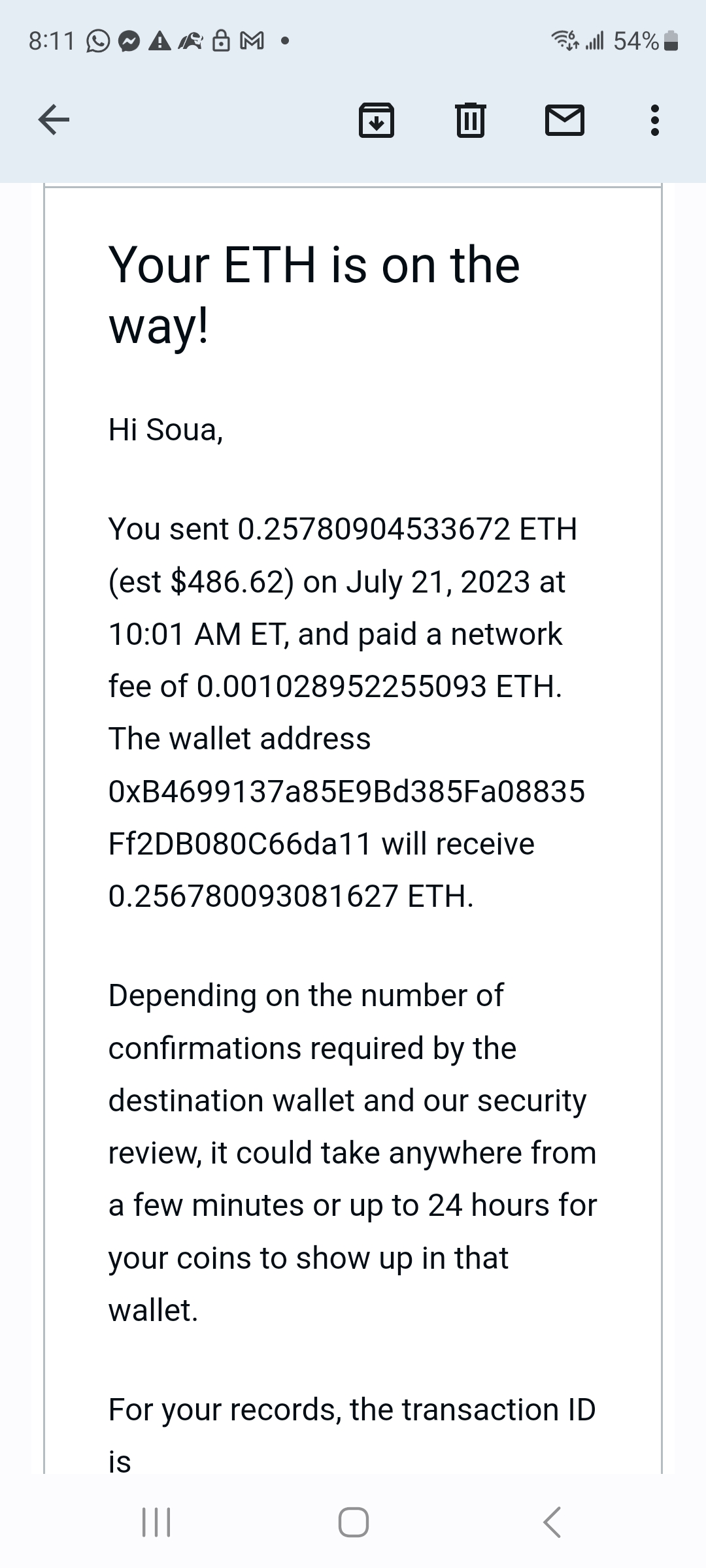706x1568 pixels.
Task: Go back using the toolbar arrow
Action: click(x=54, y=120)
